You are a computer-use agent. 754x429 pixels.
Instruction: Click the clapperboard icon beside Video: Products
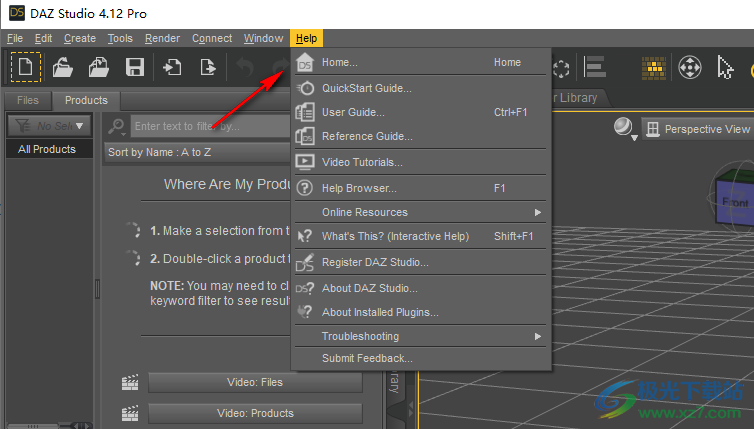130,413
